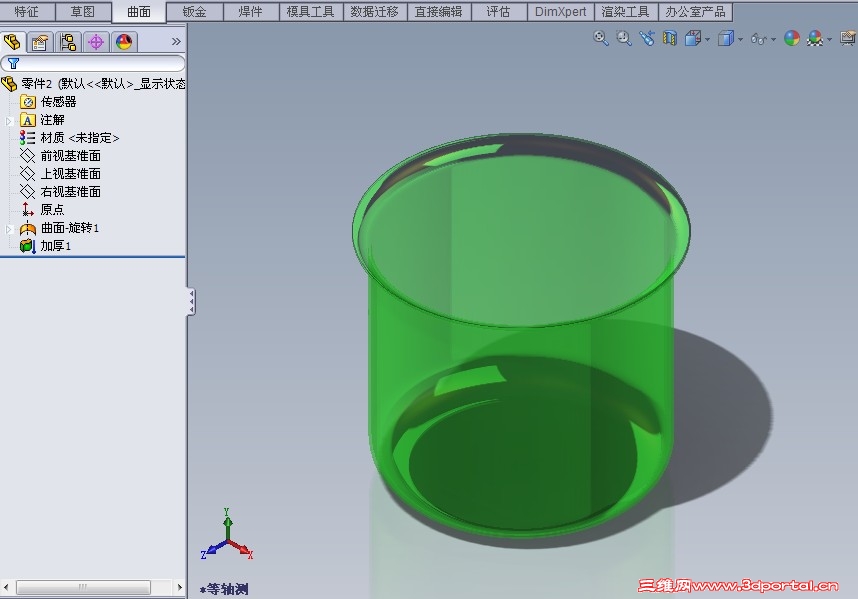Click the 右视基准面 plane icon
Image resolution: width=858 pixels, height=599 pixels.
pyautogui.click(x=27, y=192)
